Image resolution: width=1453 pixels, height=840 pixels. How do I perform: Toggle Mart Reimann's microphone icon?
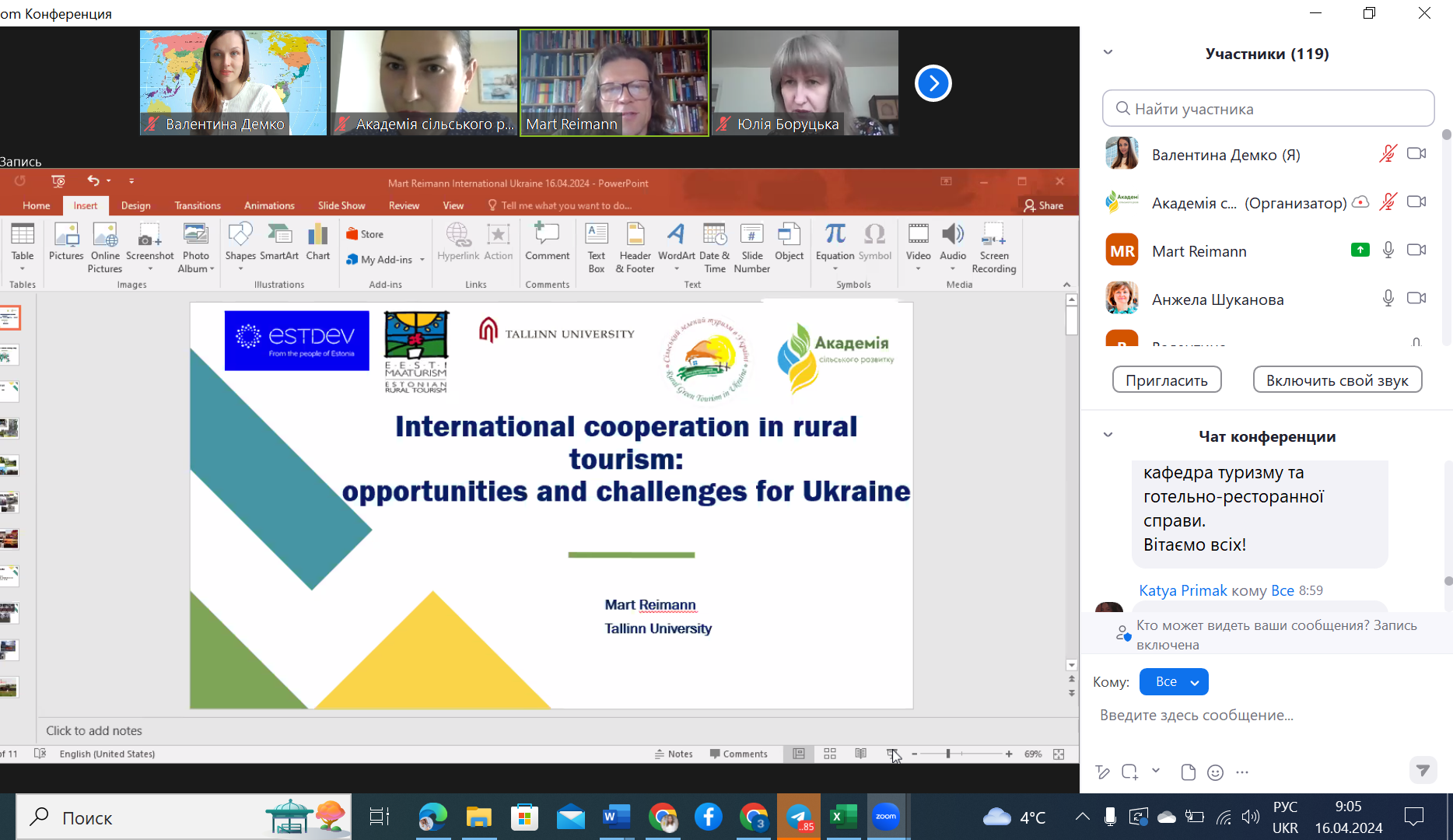tap(1388, 250)
